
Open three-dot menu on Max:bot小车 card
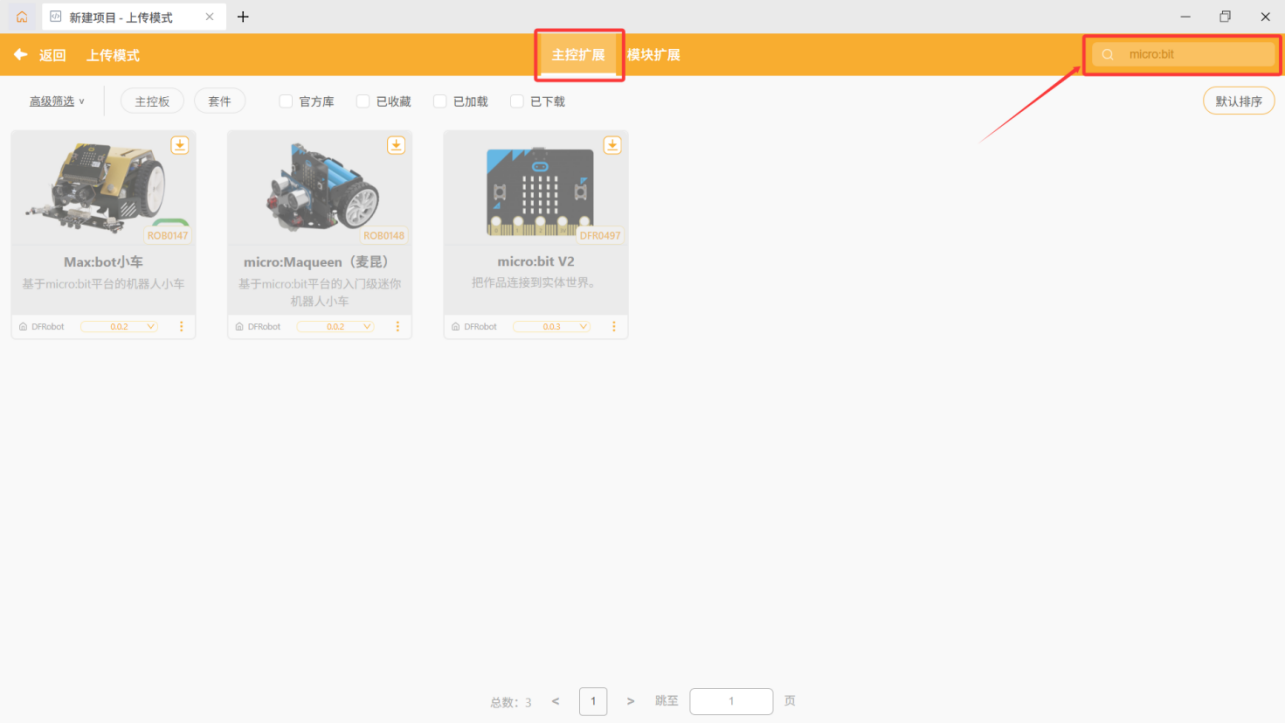coord(181,327)
